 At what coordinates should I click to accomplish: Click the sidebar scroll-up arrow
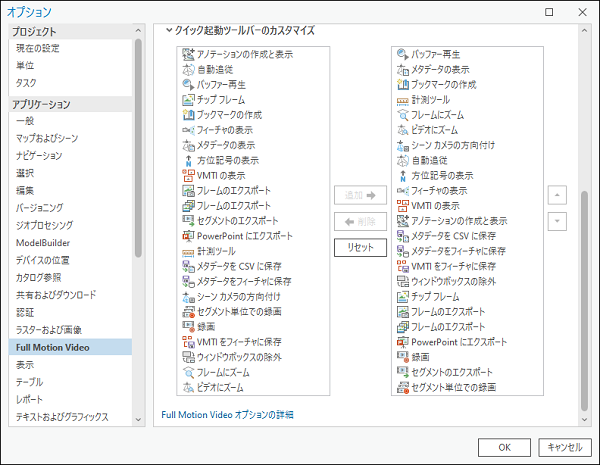[138, 31]
